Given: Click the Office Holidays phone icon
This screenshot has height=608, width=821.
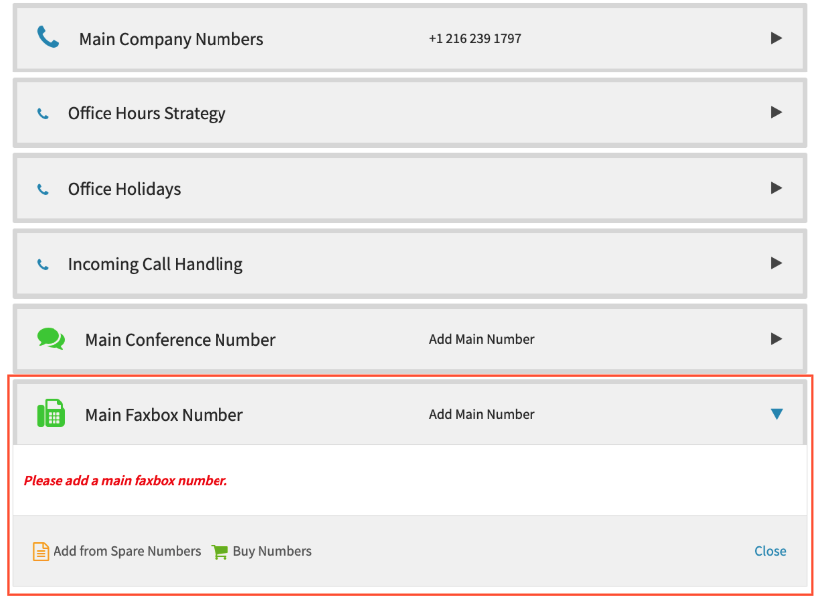Looking at the screenshot, I should click(43, 189).
